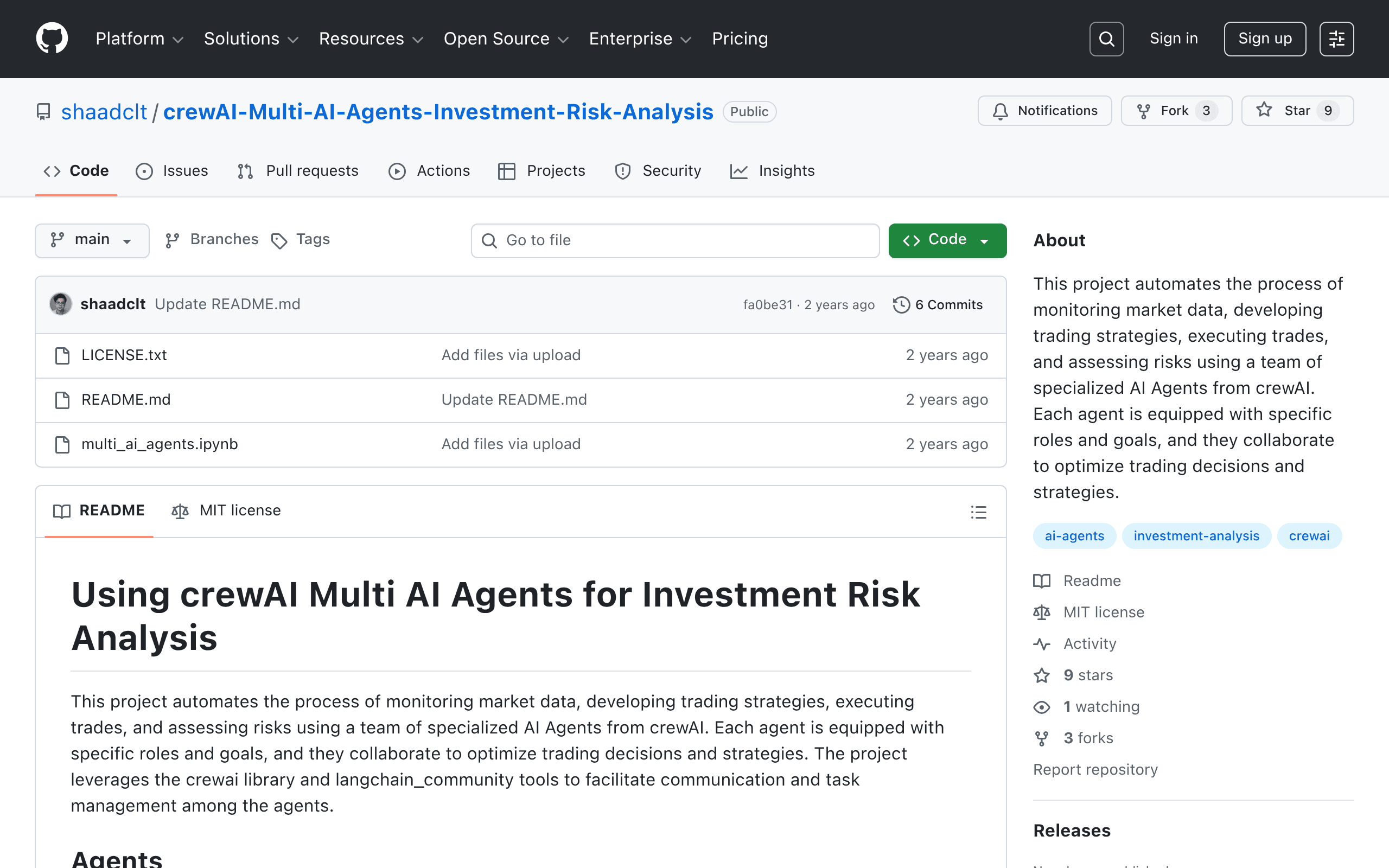Viewport: 1389px width, 868px height.
Task: Expand the Platform menu
Action: (139, 39)
